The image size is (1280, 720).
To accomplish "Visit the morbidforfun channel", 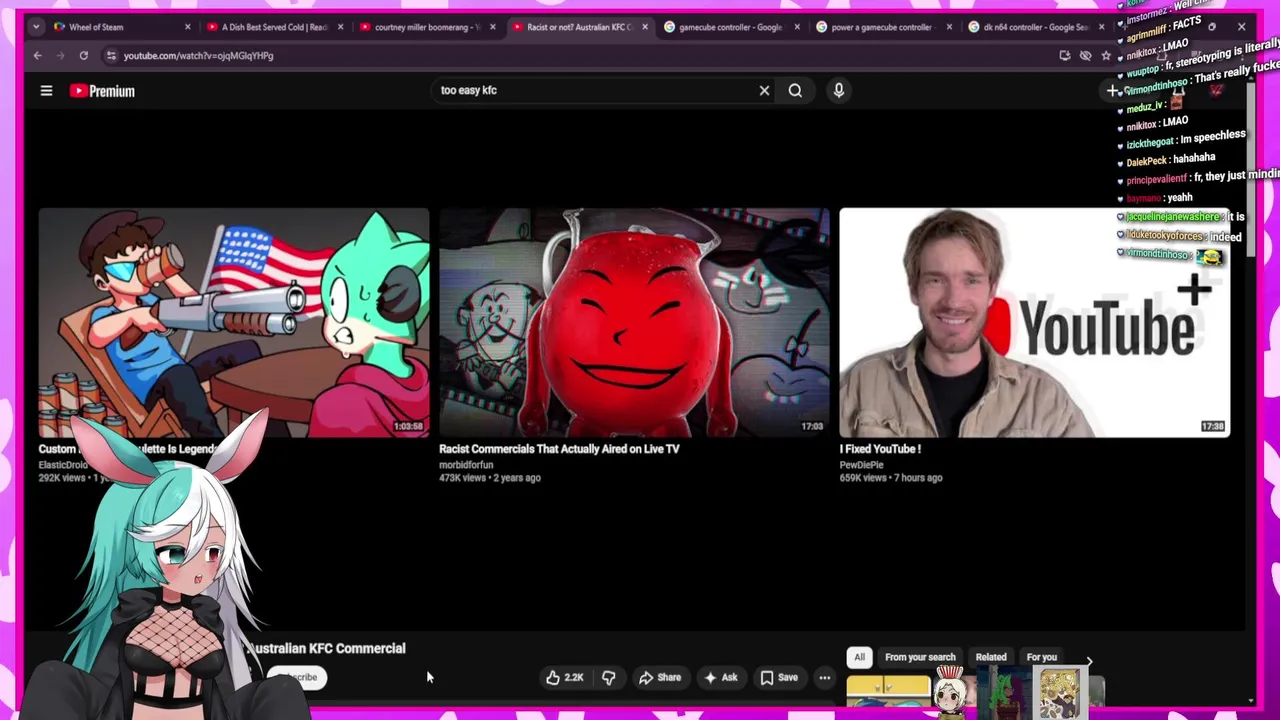I will click(x=466, y=465).
